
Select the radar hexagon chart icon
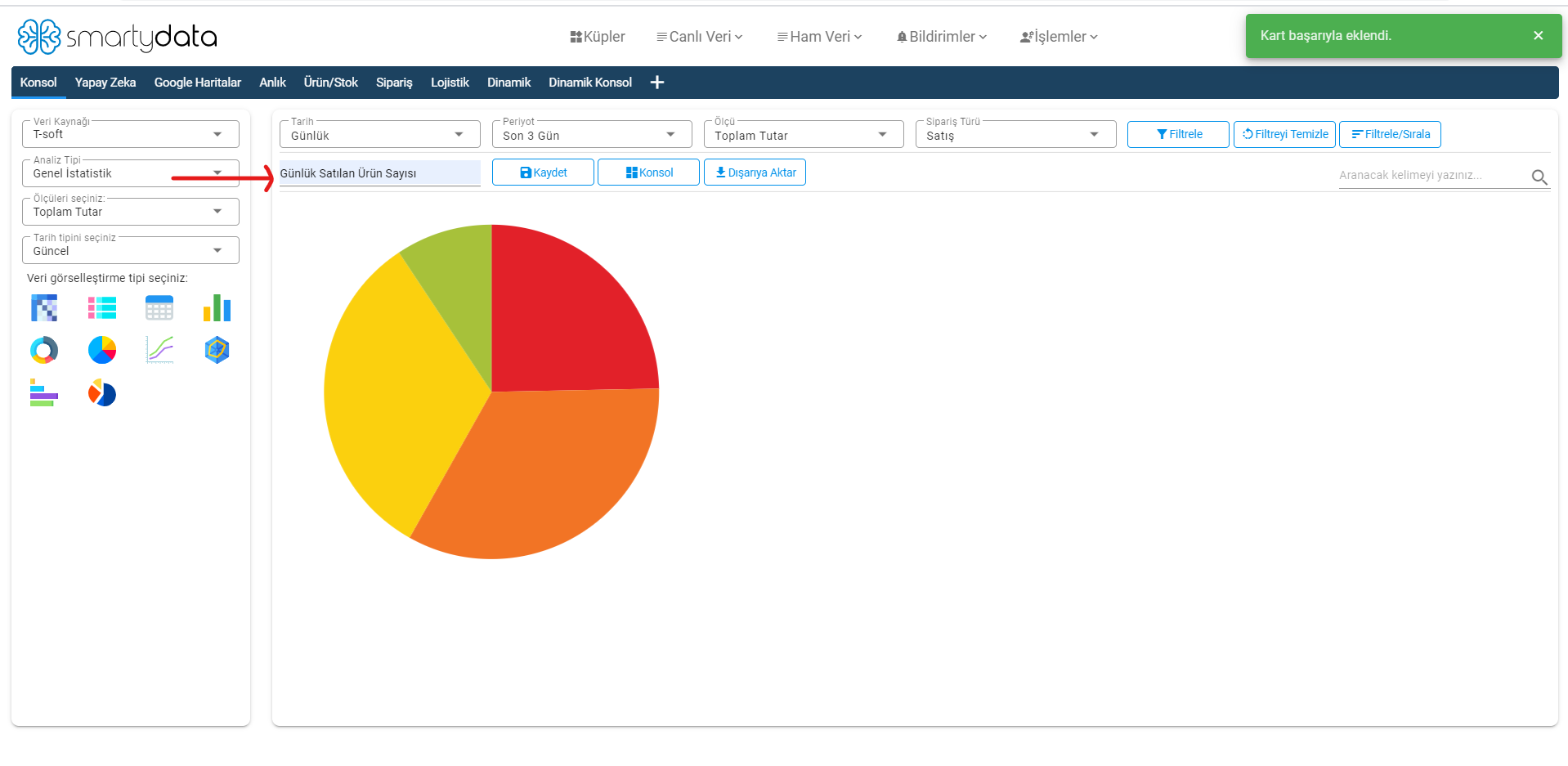(x=217, y=350)
